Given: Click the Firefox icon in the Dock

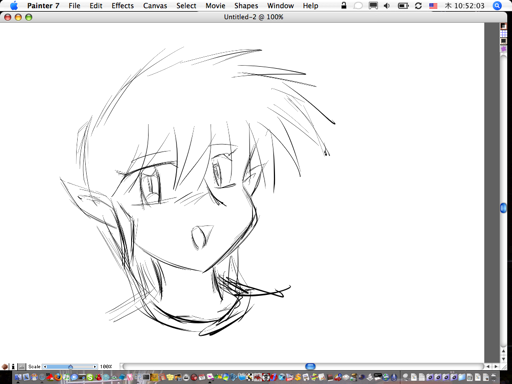Looking at the screenshot, I should (58, 377).
